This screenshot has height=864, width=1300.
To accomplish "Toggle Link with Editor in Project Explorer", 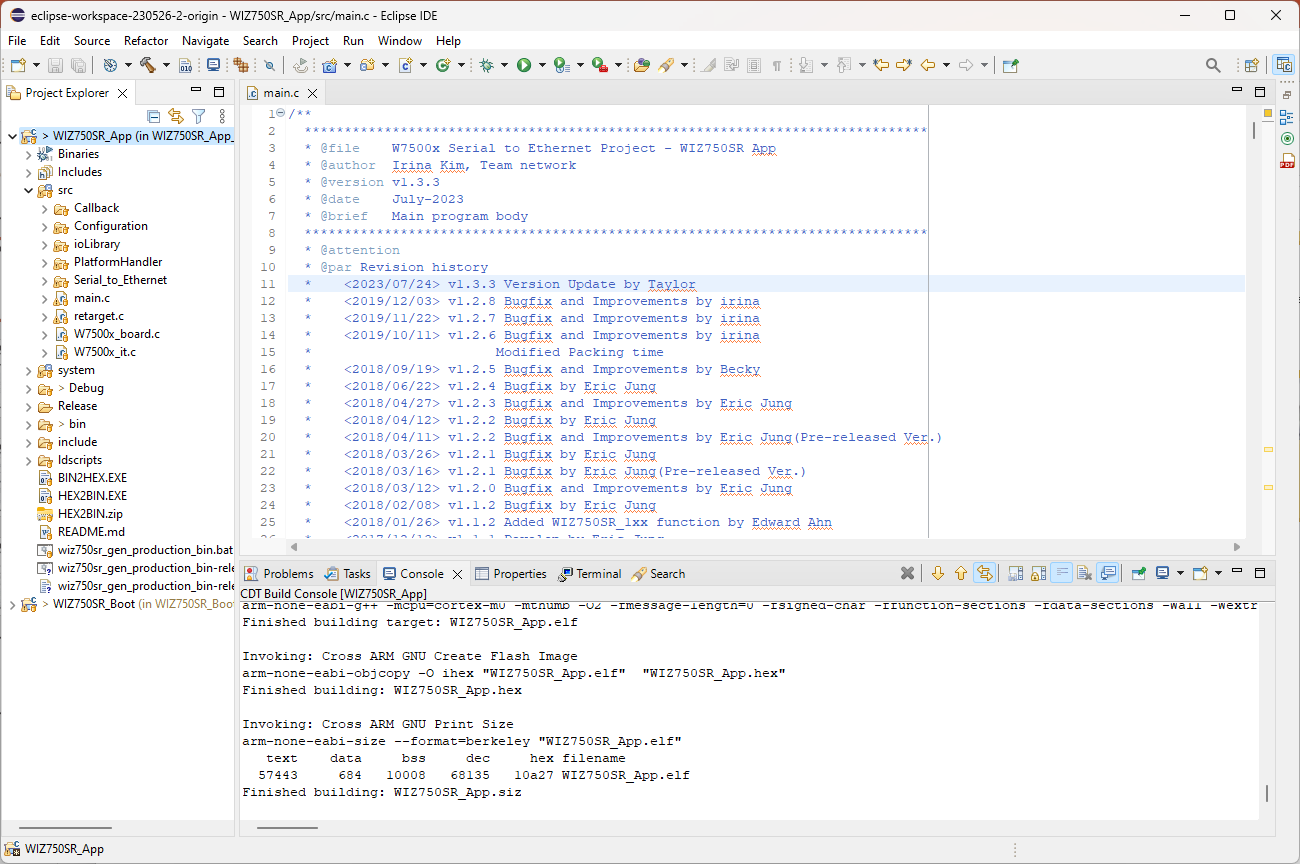I will pyautogui.click(x=176, y=117).
